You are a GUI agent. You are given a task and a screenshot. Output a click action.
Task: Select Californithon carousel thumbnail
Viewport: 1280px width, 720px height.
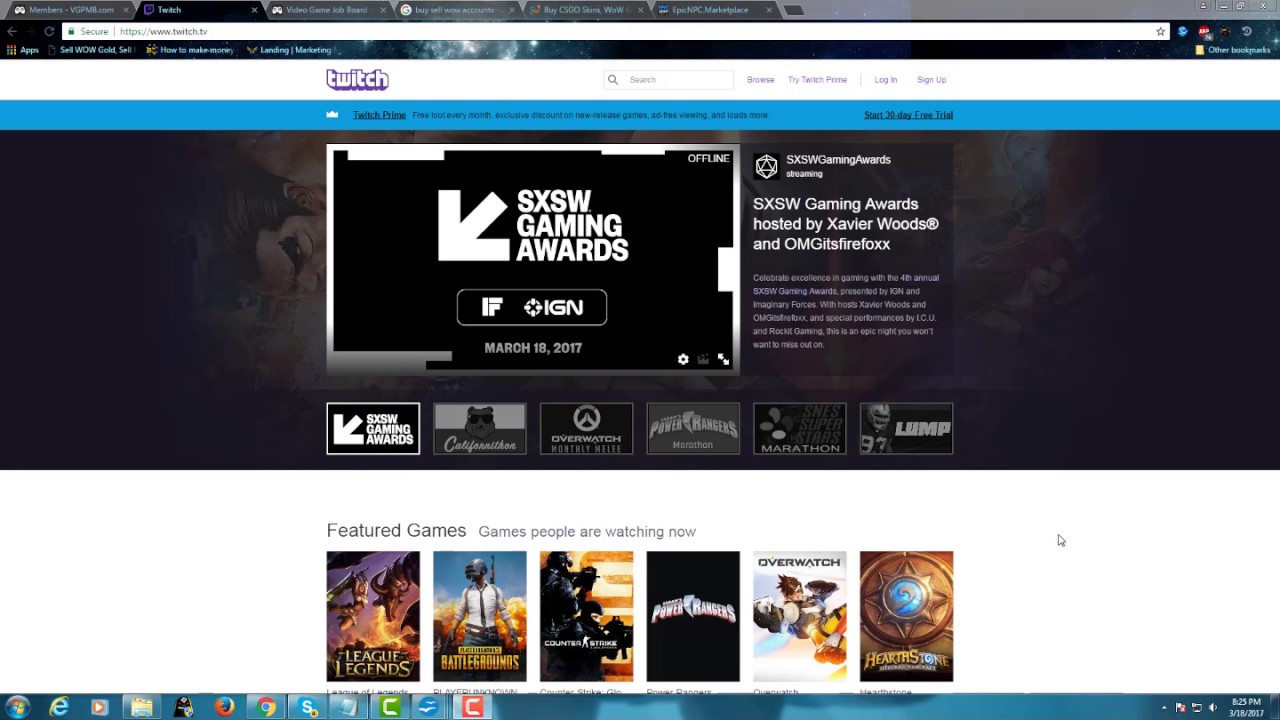tap(480, 428)
